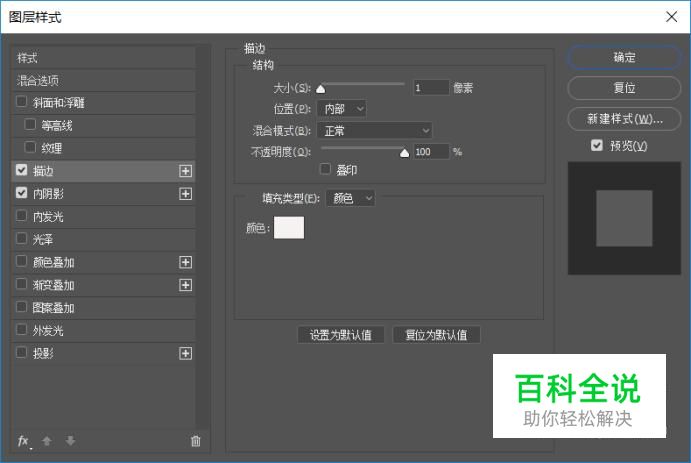Screen dimensions: 691x463
Task: Click the plus icon beside 描边
Action: [186, 171]
